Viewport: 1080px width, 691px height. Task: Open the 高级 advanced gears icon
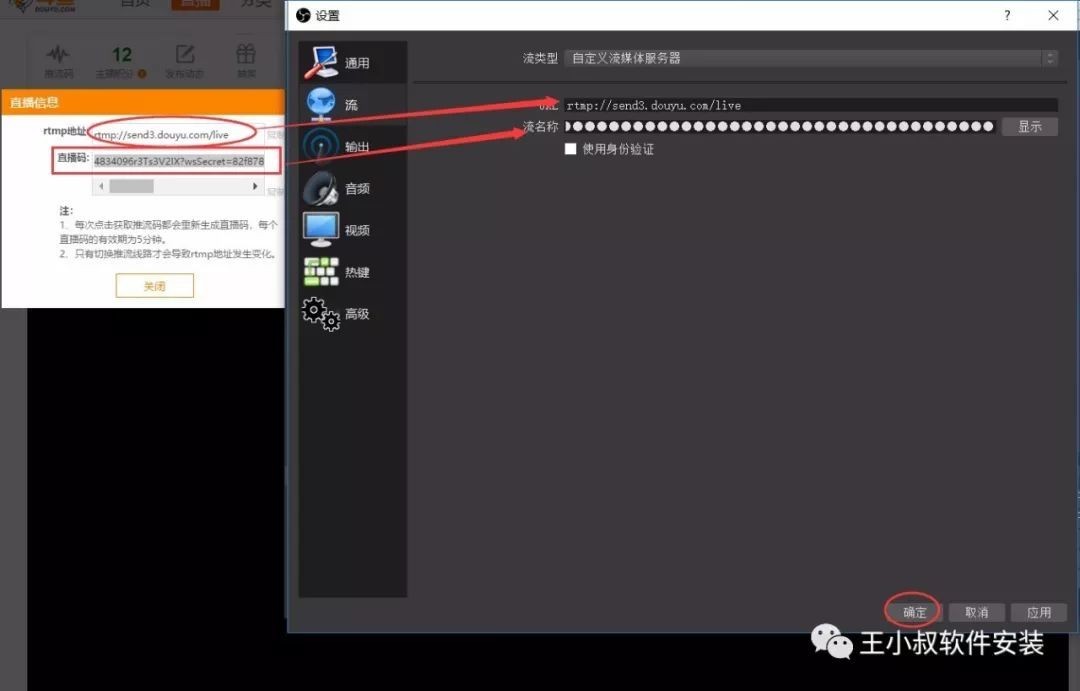click(321, 313)
